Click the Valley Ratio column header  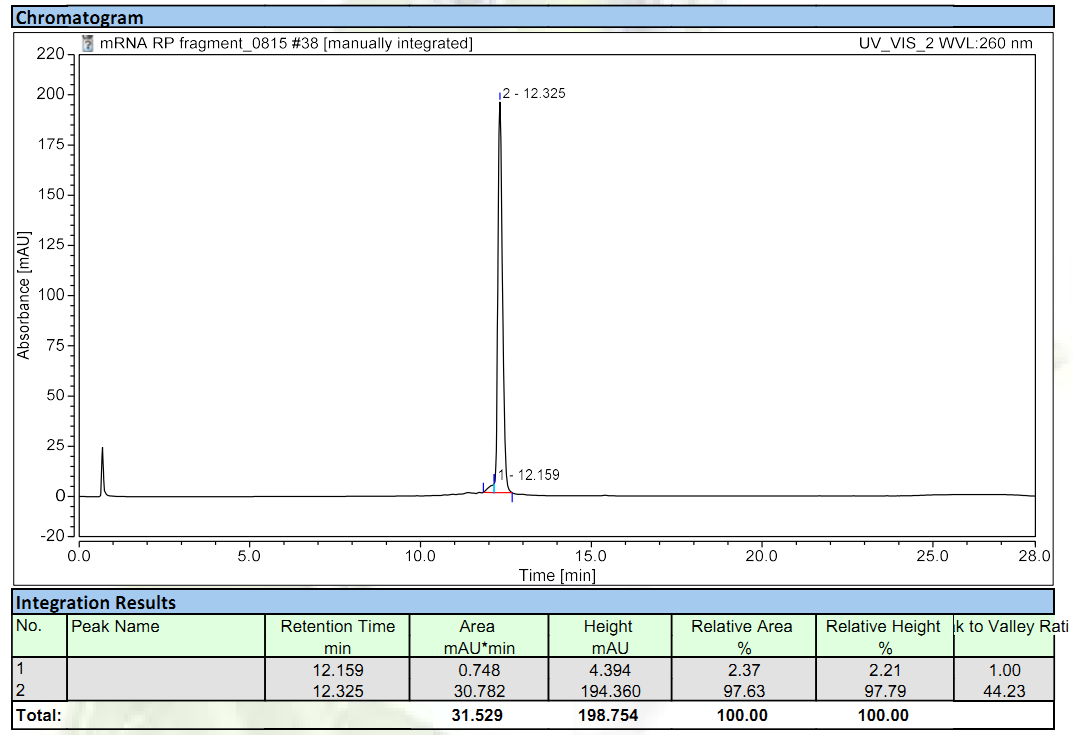pos(1010,627)
